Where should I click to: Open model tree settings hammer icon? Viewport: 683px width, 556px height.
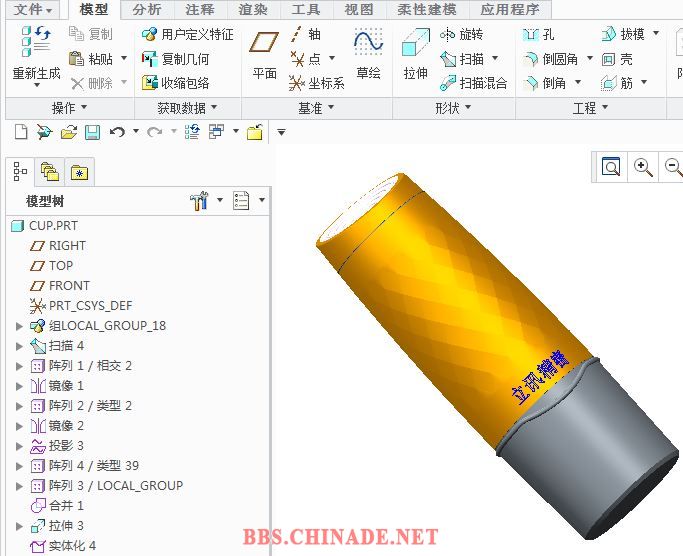pyautogui.click(x=199, y=201)
